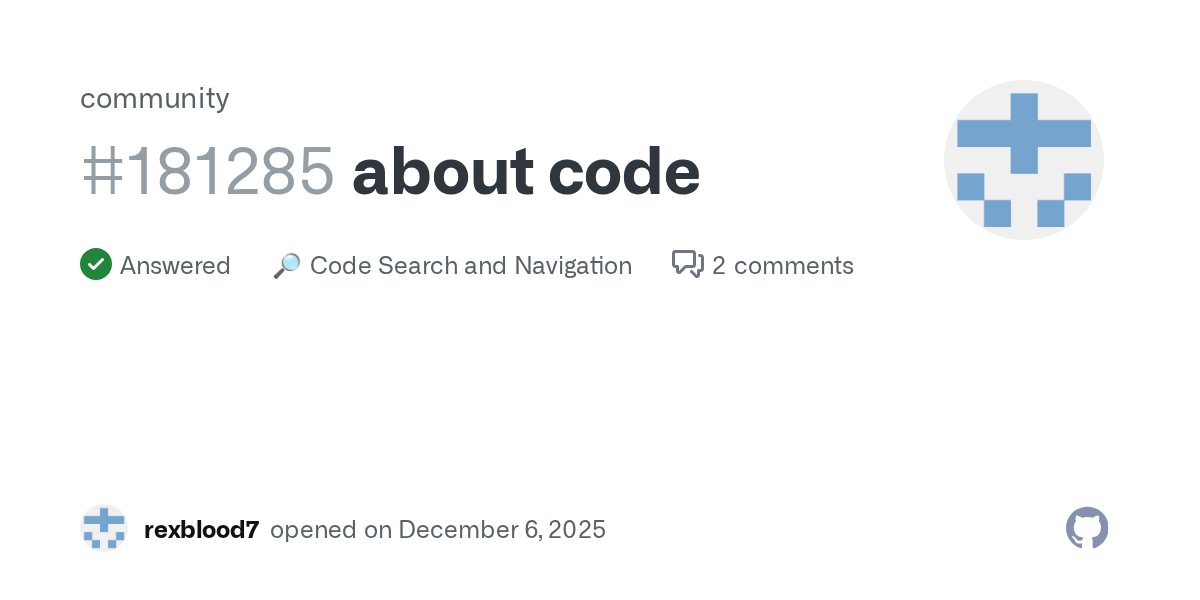The height and width of the screenshot is (600, 1200).
Task: View the "2 comments" count
Action: [783, 265]
